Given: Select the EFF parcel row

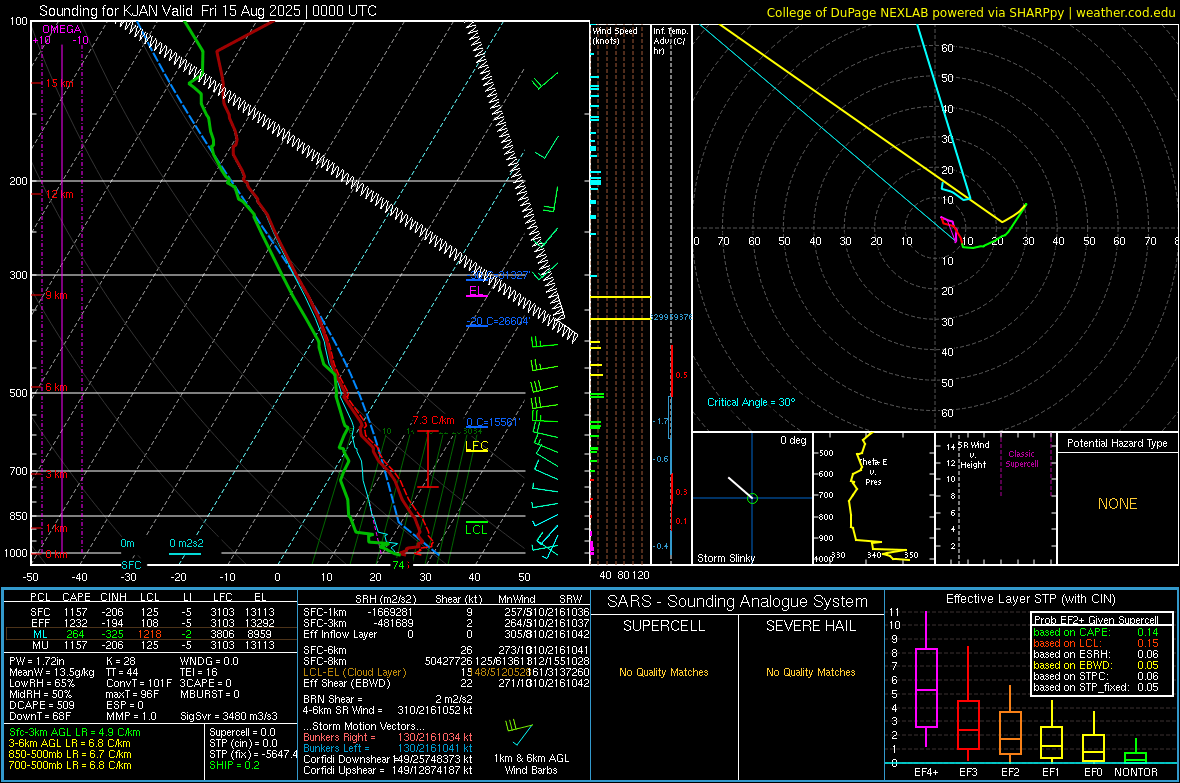Looking at the screenshot, I should (x=152, y=623).
